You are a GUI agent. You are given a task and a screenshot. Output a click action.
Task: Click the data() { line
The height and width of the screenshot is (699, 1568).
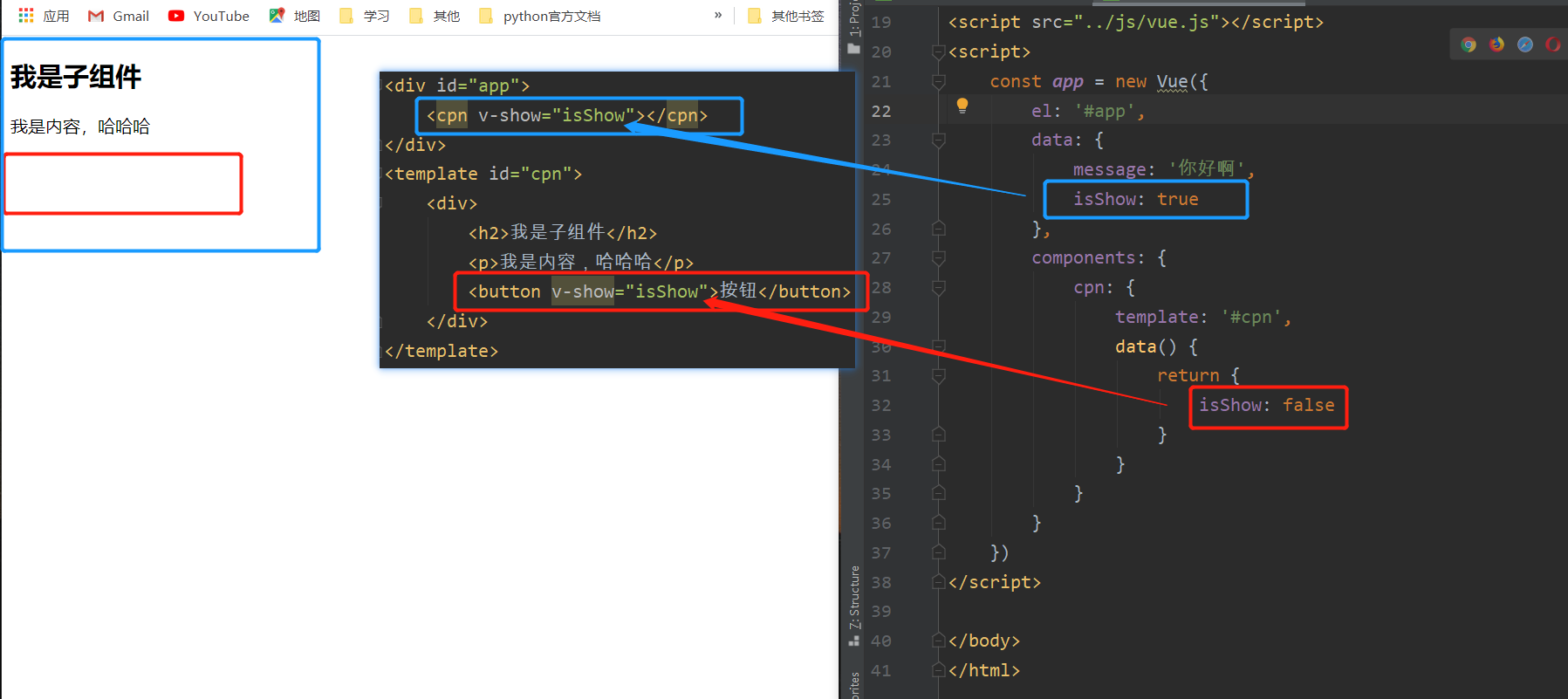coord(1156,346)
